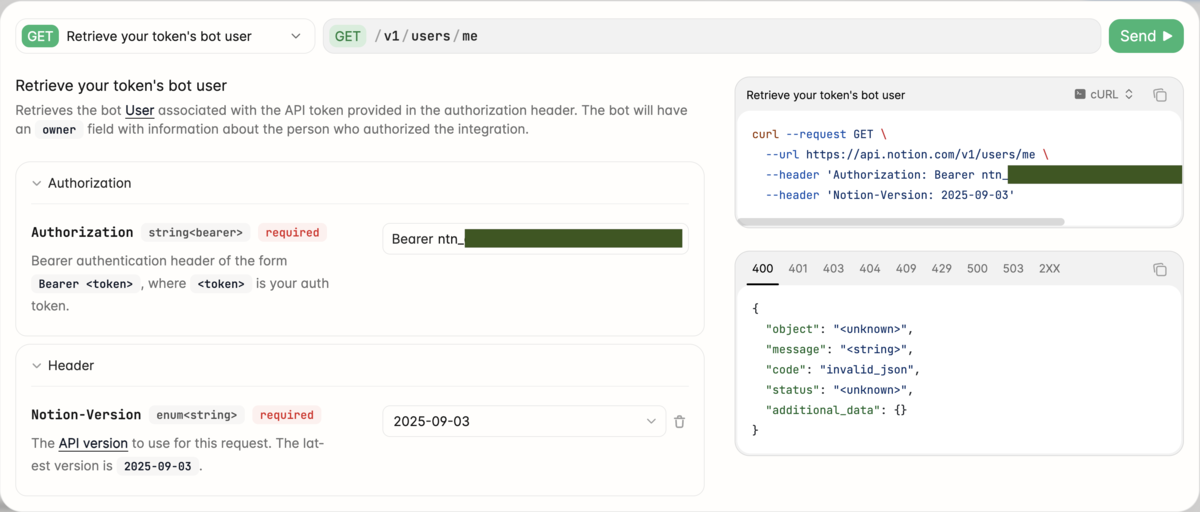
Task: Collapse the Header section
Action: 37,366
